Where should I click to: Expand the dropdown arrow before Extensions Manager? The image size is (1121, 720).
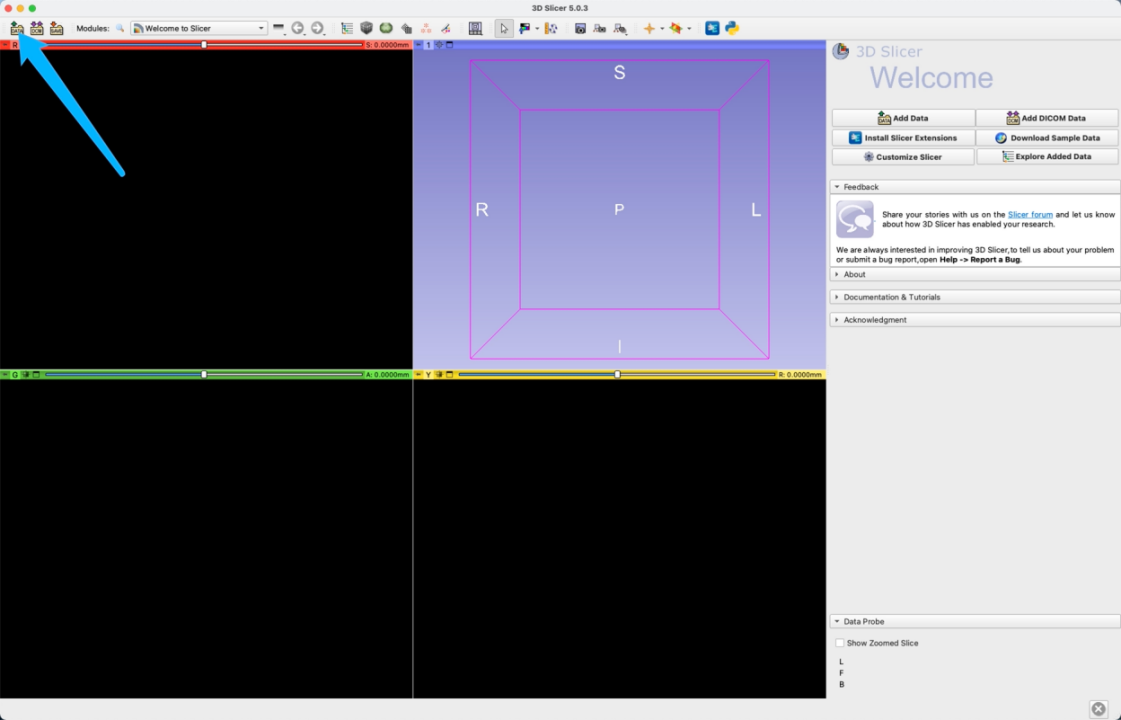point(689,29)
